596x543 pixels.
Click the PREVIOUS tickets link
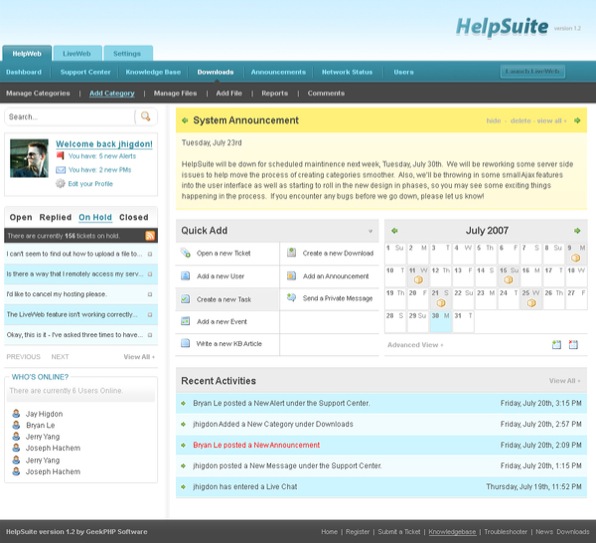tap(23, 357)
